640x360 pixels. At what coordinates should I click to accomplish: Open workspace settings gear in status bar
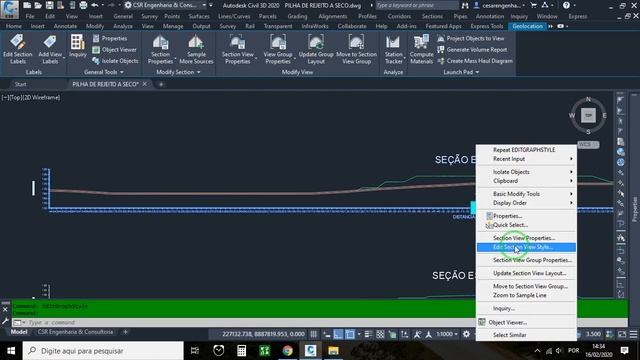click(x=466, y=334)
